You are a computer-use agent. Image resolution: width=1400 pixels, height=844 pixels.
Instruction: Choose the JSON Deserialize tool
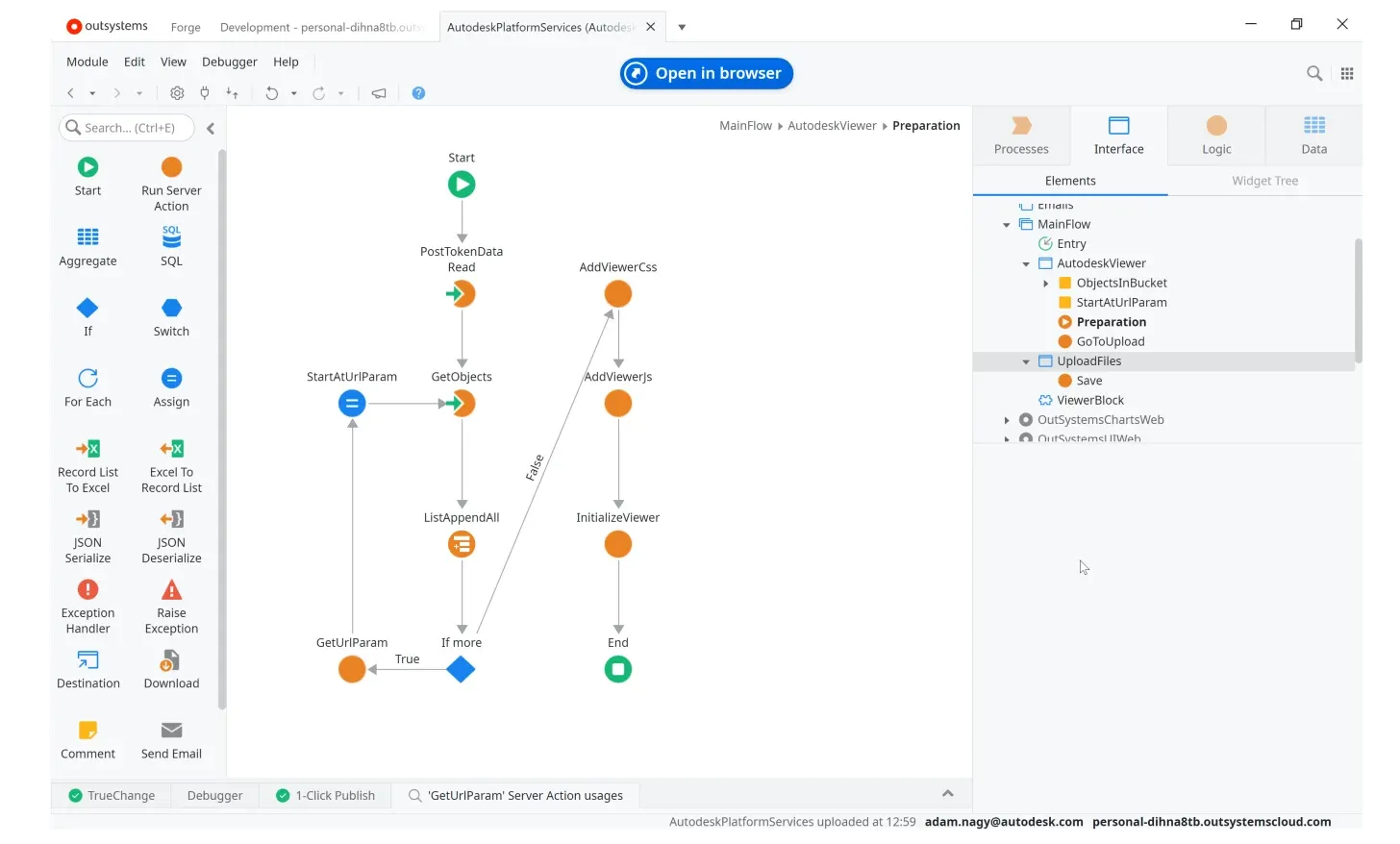[x=171, y=536]
